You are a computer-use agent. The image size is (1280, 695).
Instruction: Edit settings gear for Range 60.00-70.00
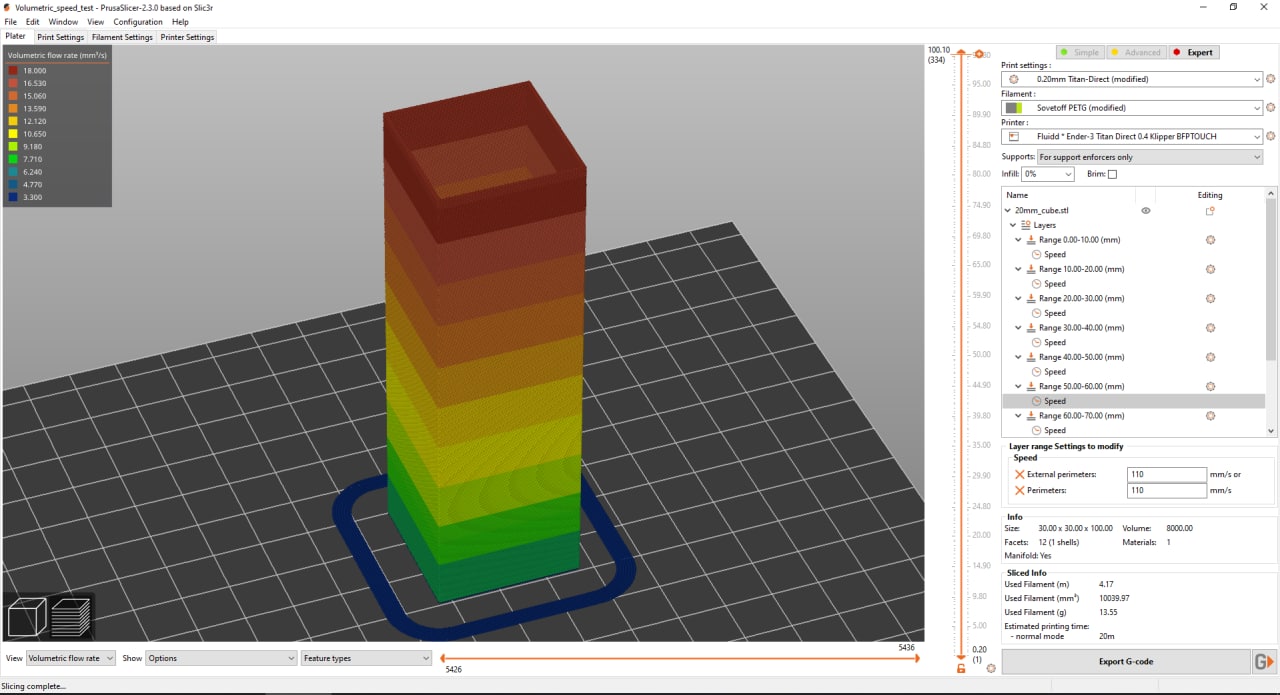[1210, 415]
